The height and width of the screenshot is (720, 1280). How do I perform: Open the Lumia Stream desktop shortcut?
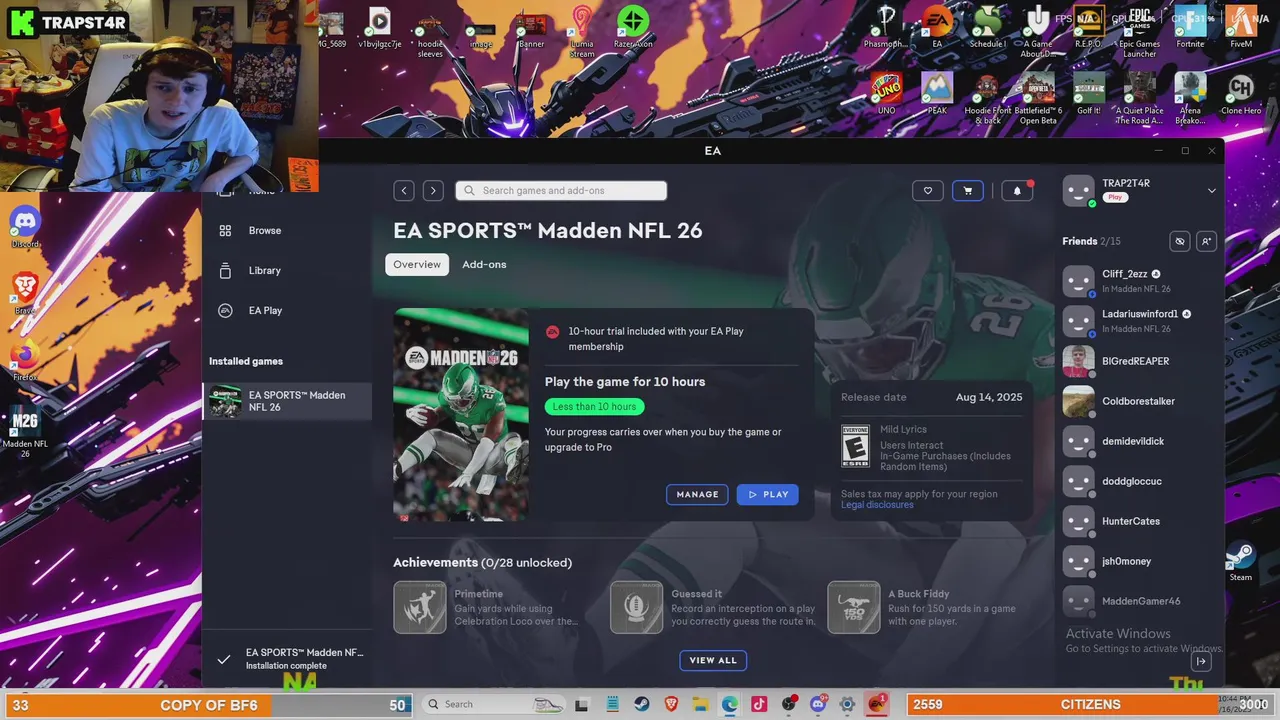tap(582, 30)
